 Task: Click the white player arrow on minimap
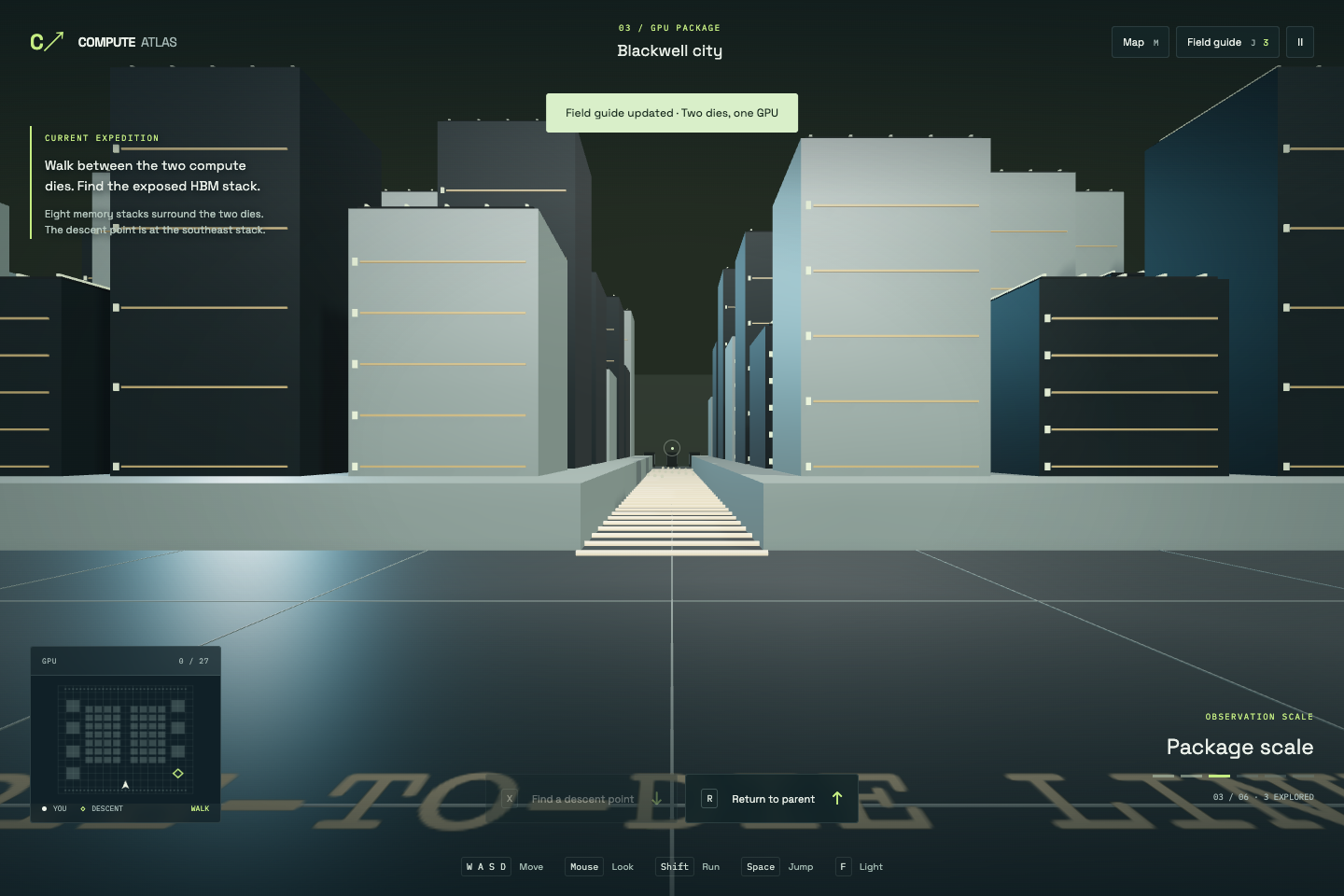[125, 785]
